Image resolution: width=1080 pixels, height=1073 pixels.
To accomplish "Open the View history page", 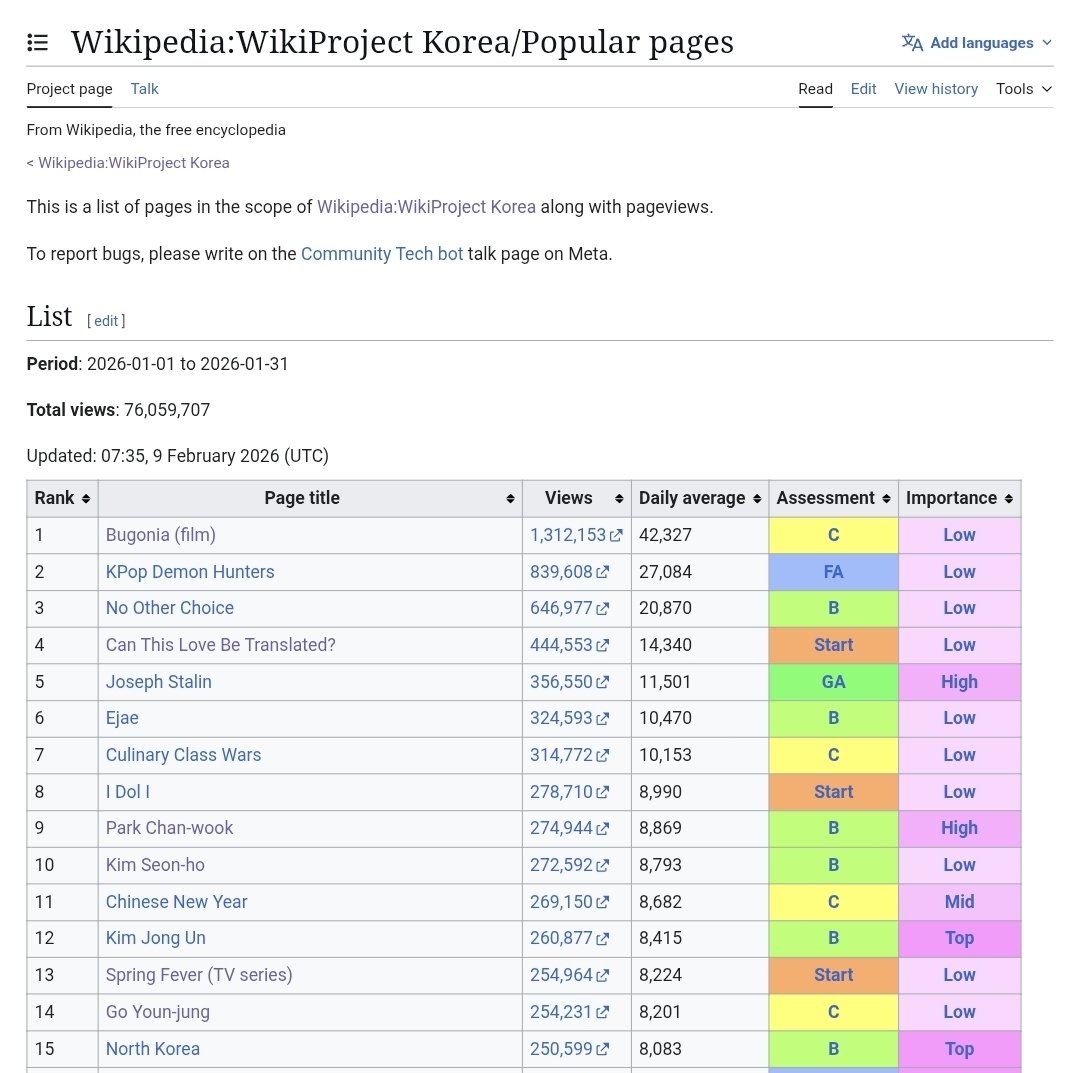I will (936, 89).
